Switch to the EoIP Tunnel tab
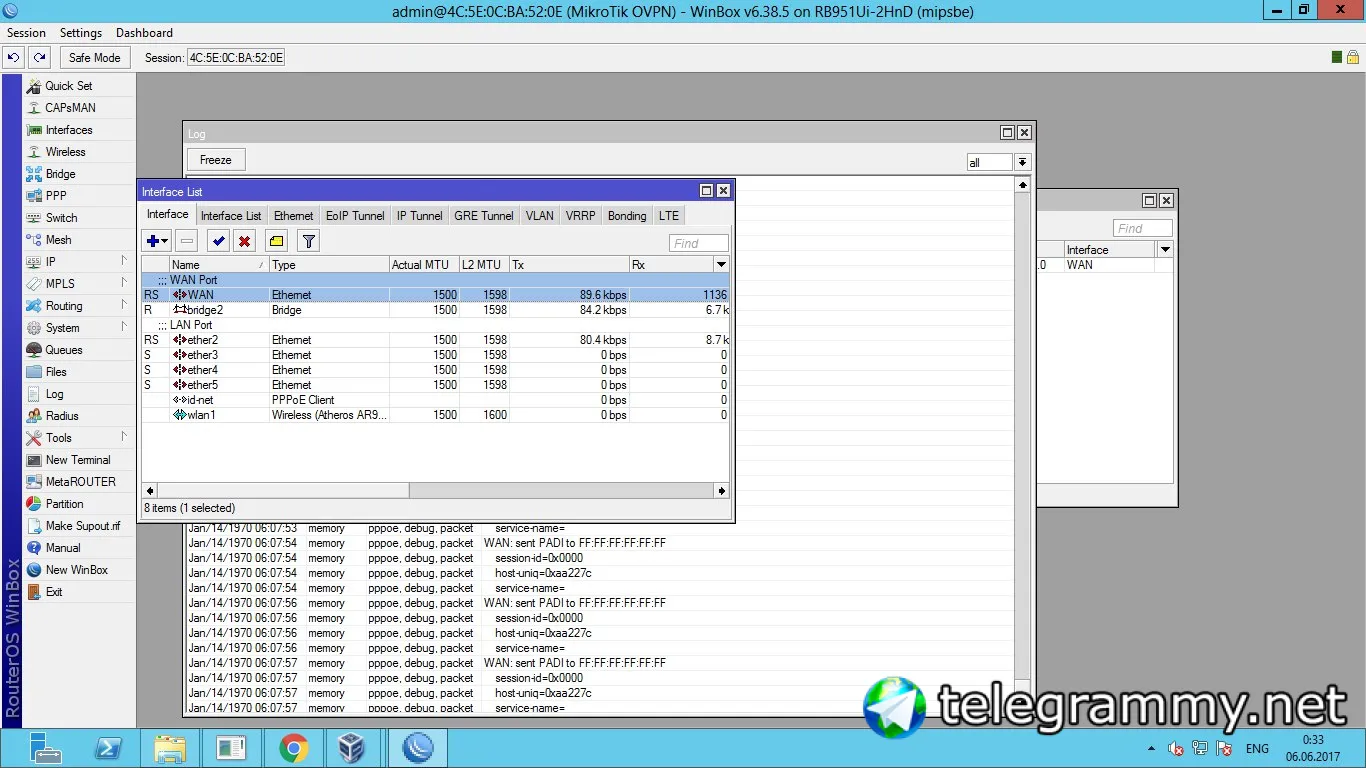Screen dimensions: 1366x768 (x=355, y=216)
